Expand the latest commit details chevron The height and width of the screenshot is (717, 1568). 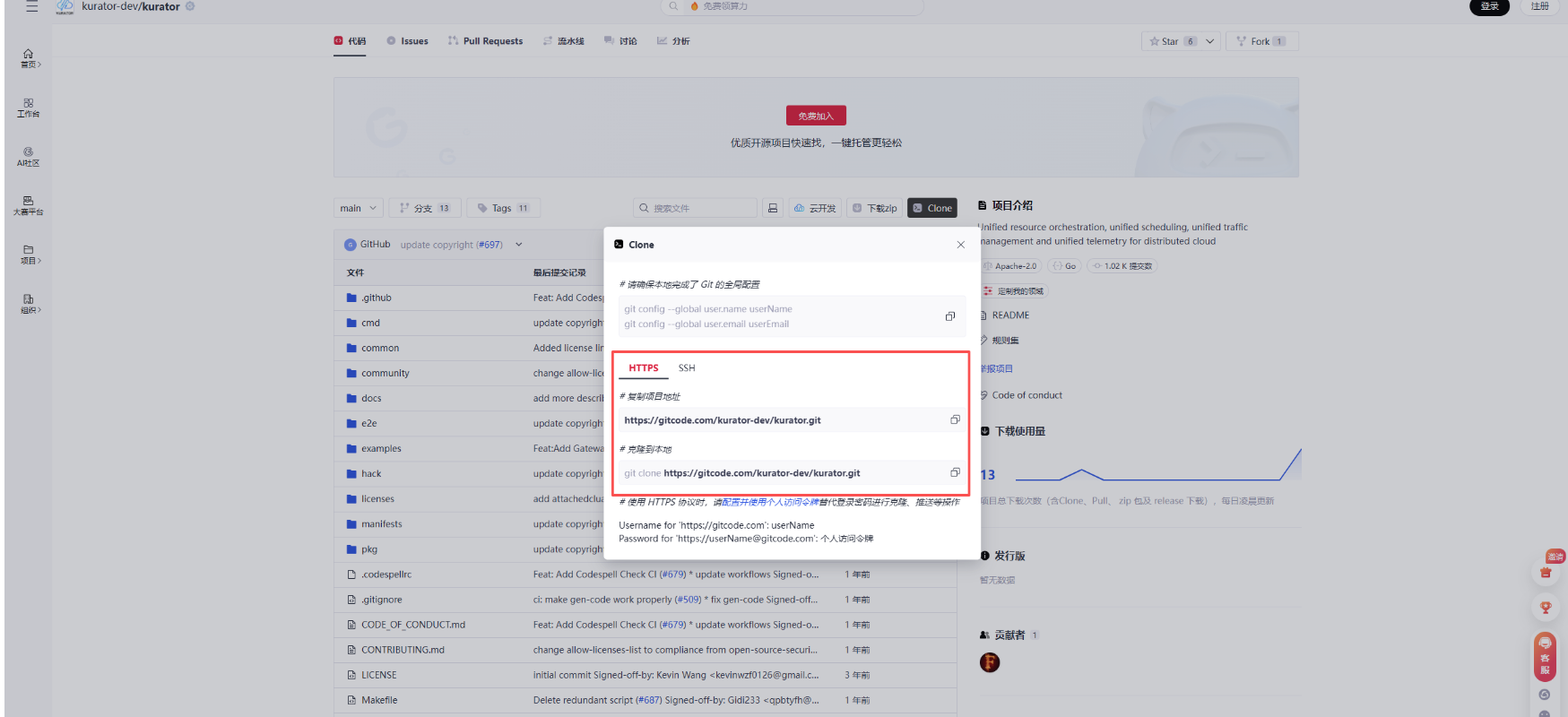pyautogui.click(x=518, y=245)
